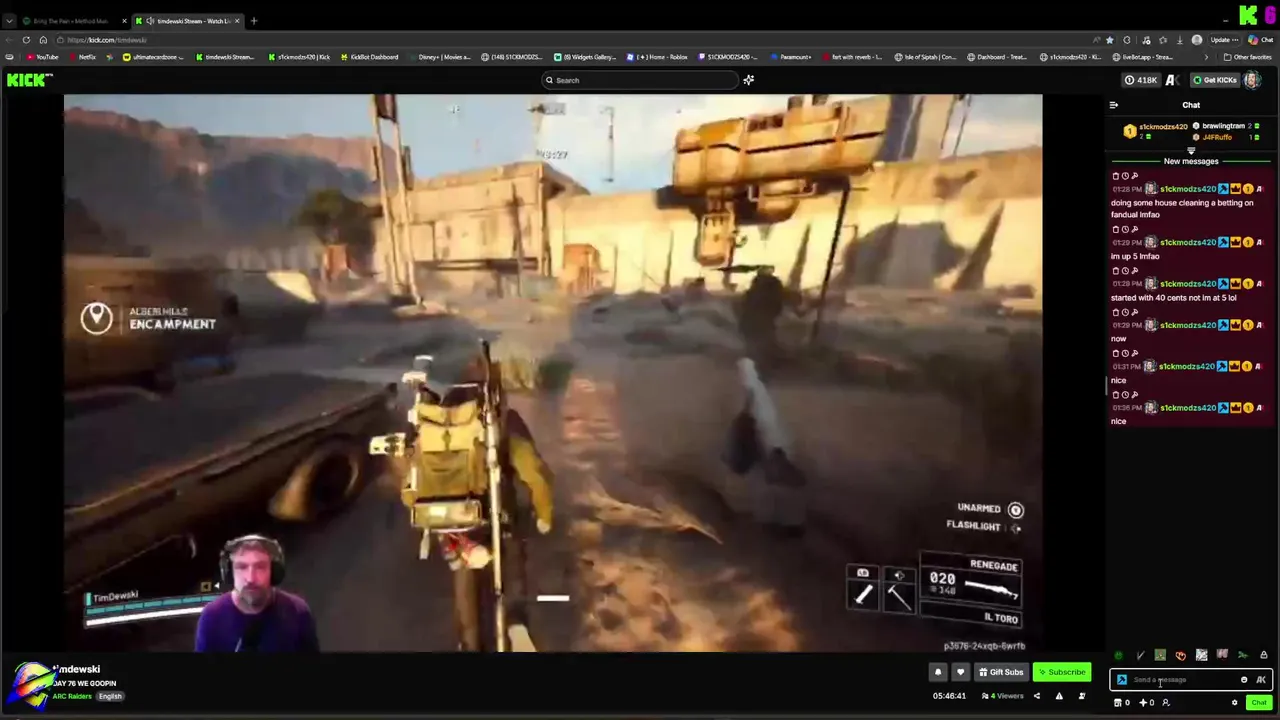The image size is (1280, 720).
Task: Open emoji picker in the message box
Action: [x=1244, y=680]
